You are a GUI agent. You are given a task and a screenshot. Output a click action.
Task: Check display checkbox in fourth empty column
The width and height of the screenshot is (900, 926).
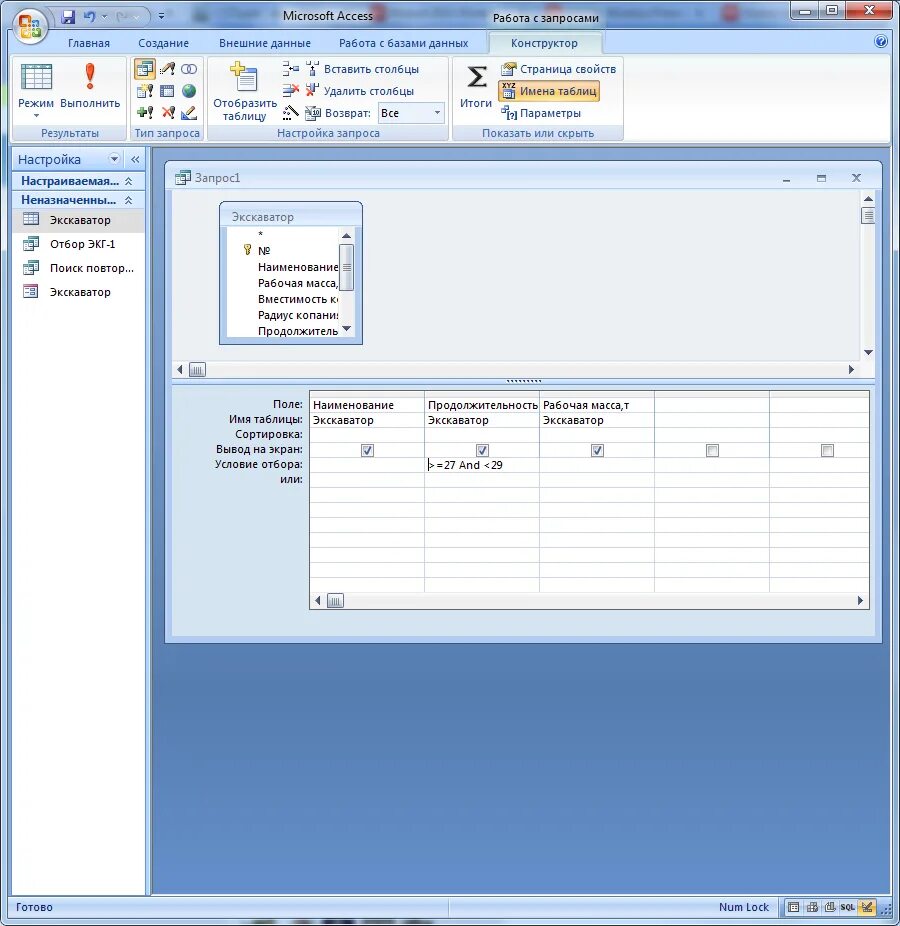pos(712,451)
